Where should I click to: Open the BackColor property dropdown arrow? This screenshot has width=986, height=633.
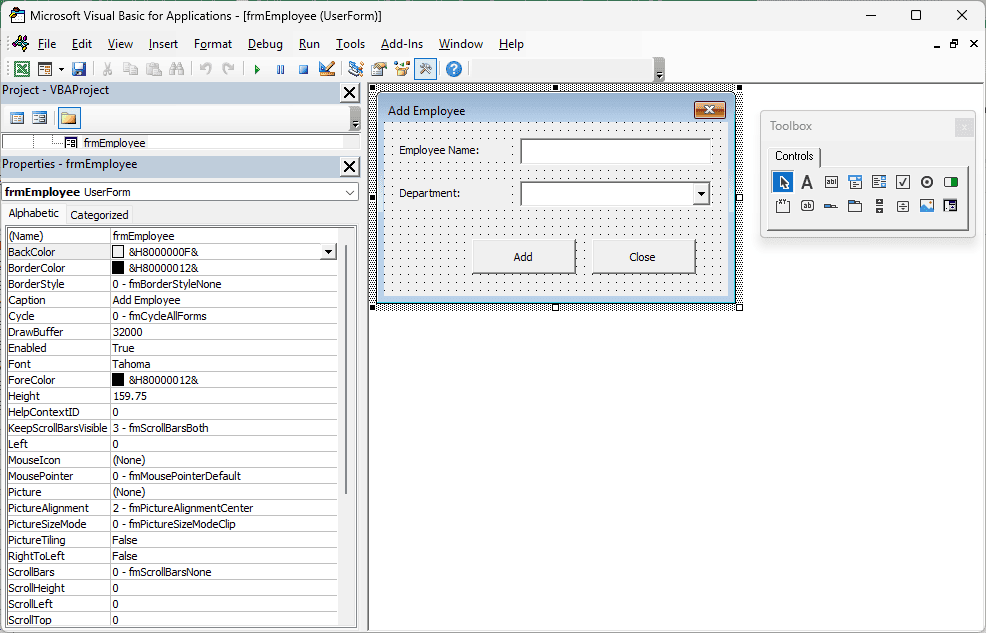coord(328,252)
